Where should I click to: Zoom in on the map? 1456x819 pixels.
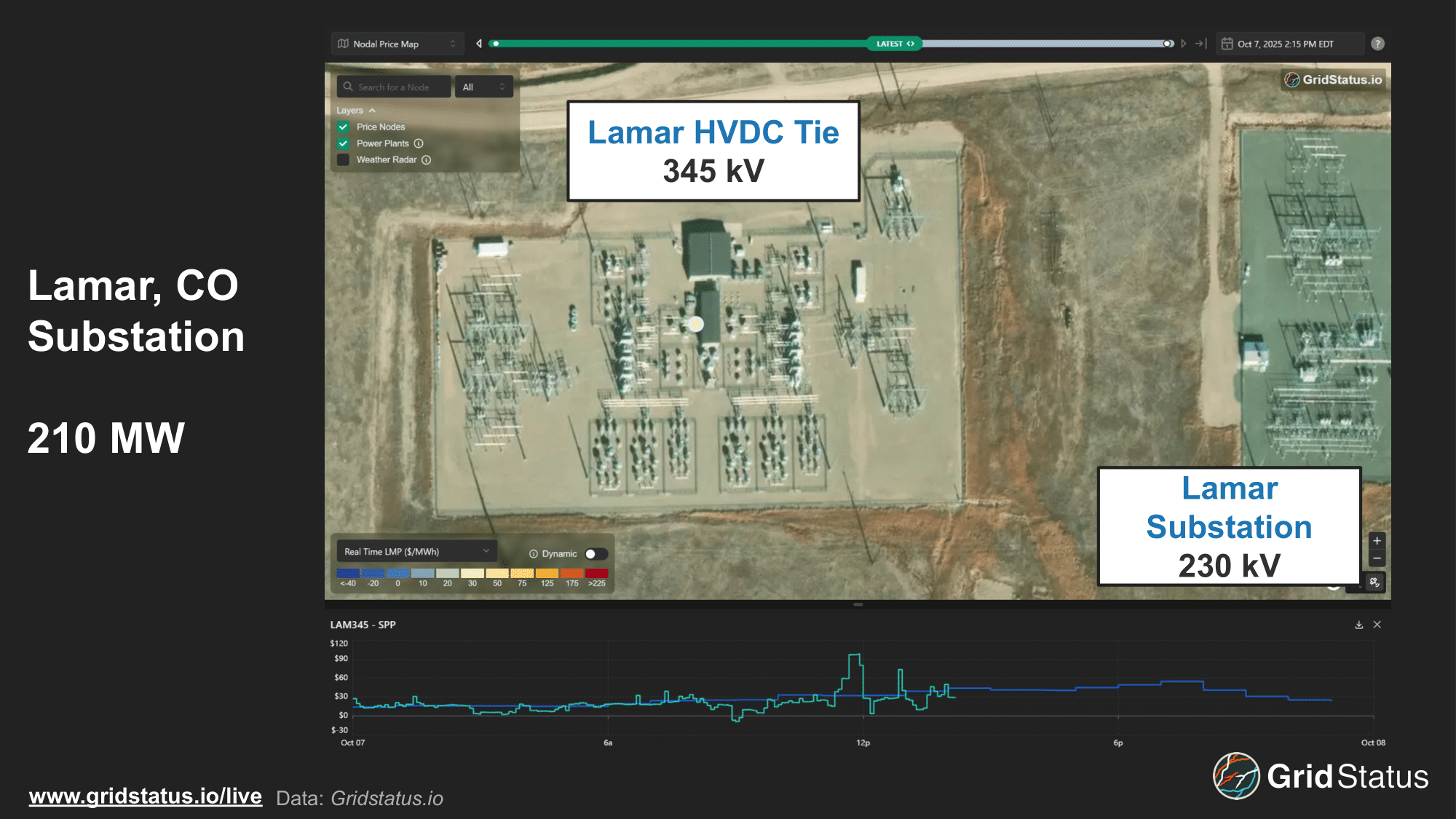(1377, 541)
